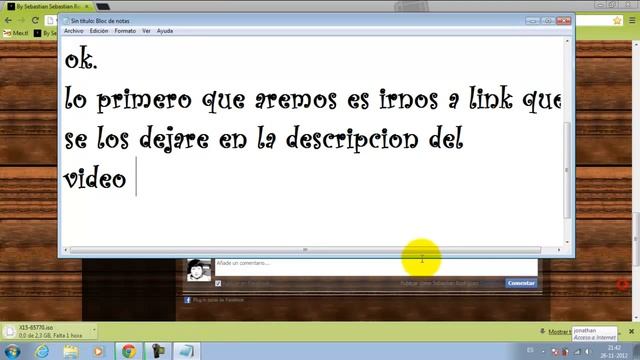Launch Internet Explorer from taskbar
The height and width of the screenshot is (360, 640).
pyautogui.click(x=42, y=351)
